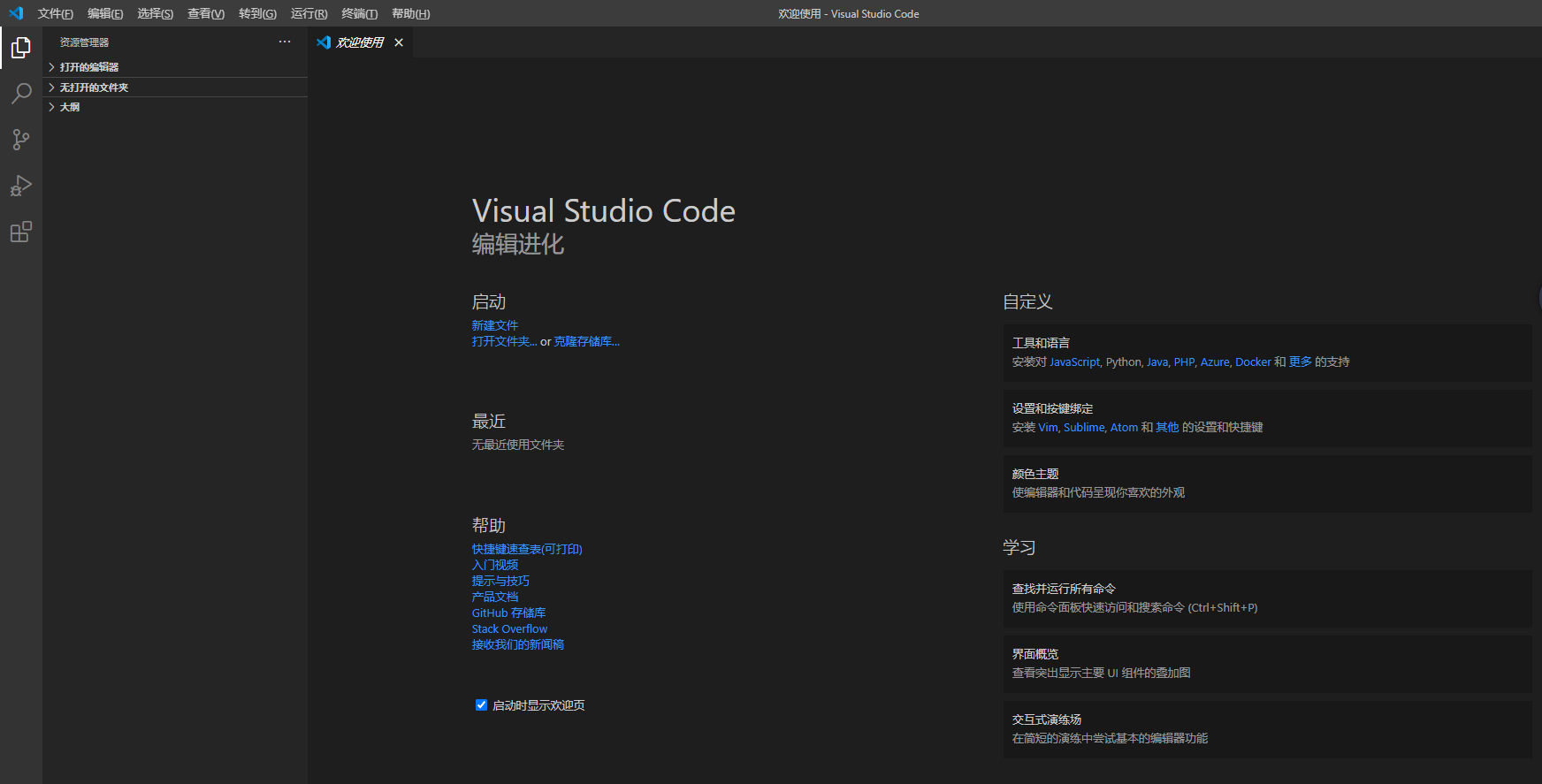This screenshot has height=784, width=1542.
Task: Click the 打开文件夹... link
Action: 504,341
